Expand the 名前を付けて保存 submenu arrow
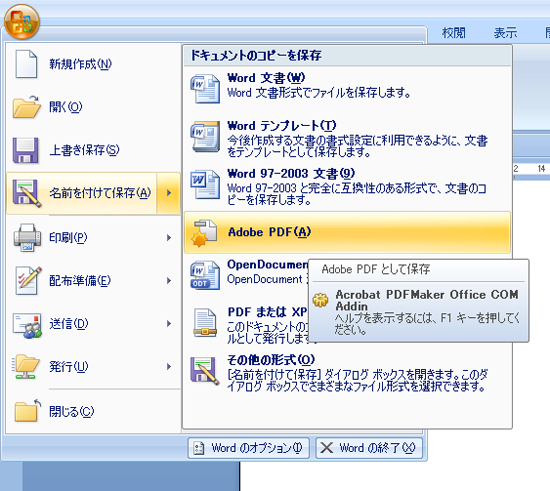The width and height of the screenshot is (550, 491). pyautogui.click(x=169, y=193)
